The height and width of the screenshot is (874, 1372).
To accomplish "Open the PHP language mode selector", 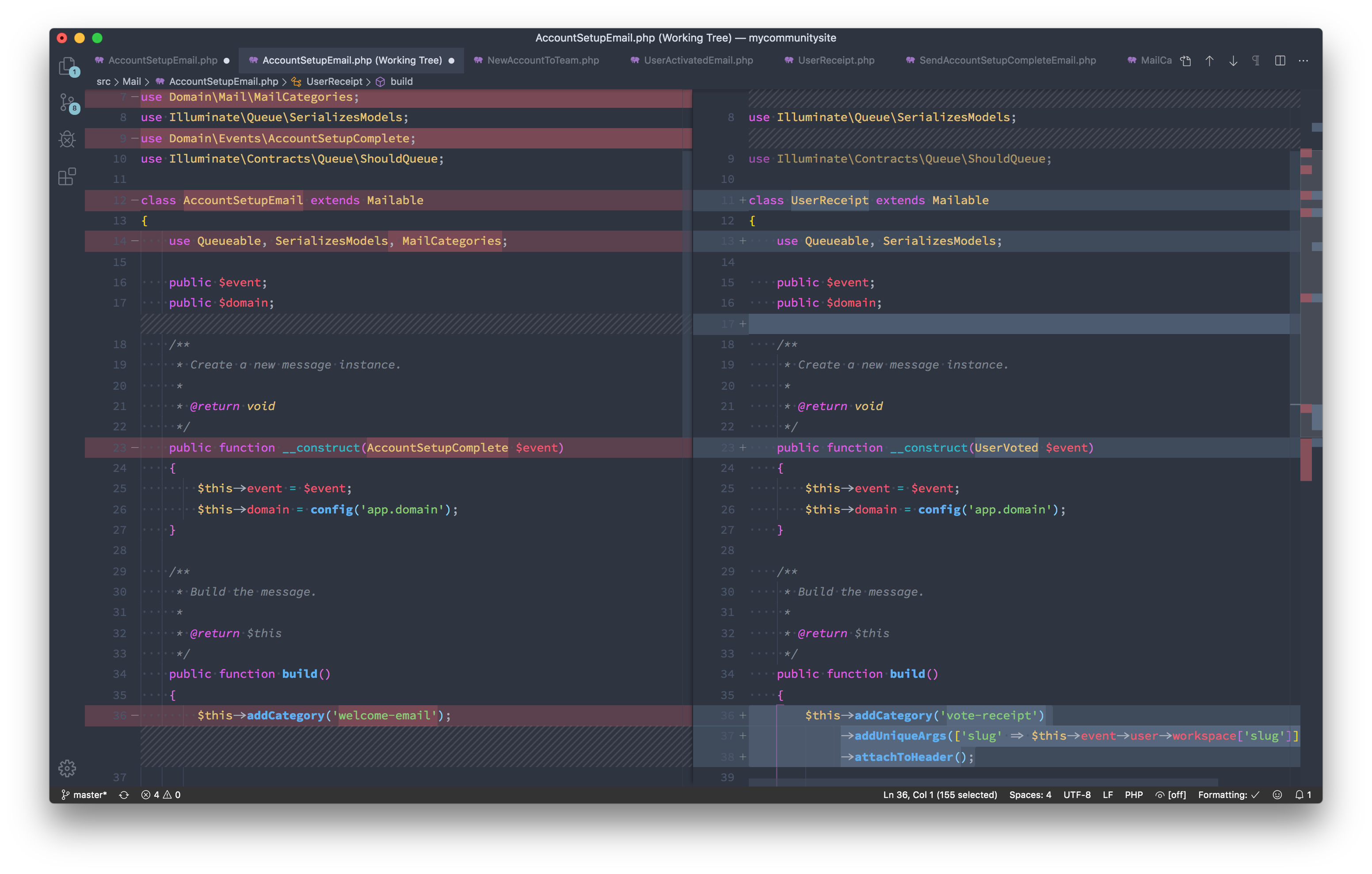I will [x=1133, y=794].
